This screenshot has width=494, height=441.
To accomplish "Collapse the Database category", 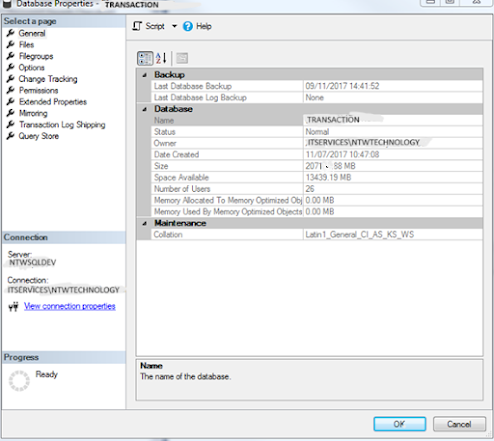I will click(145, 109).
